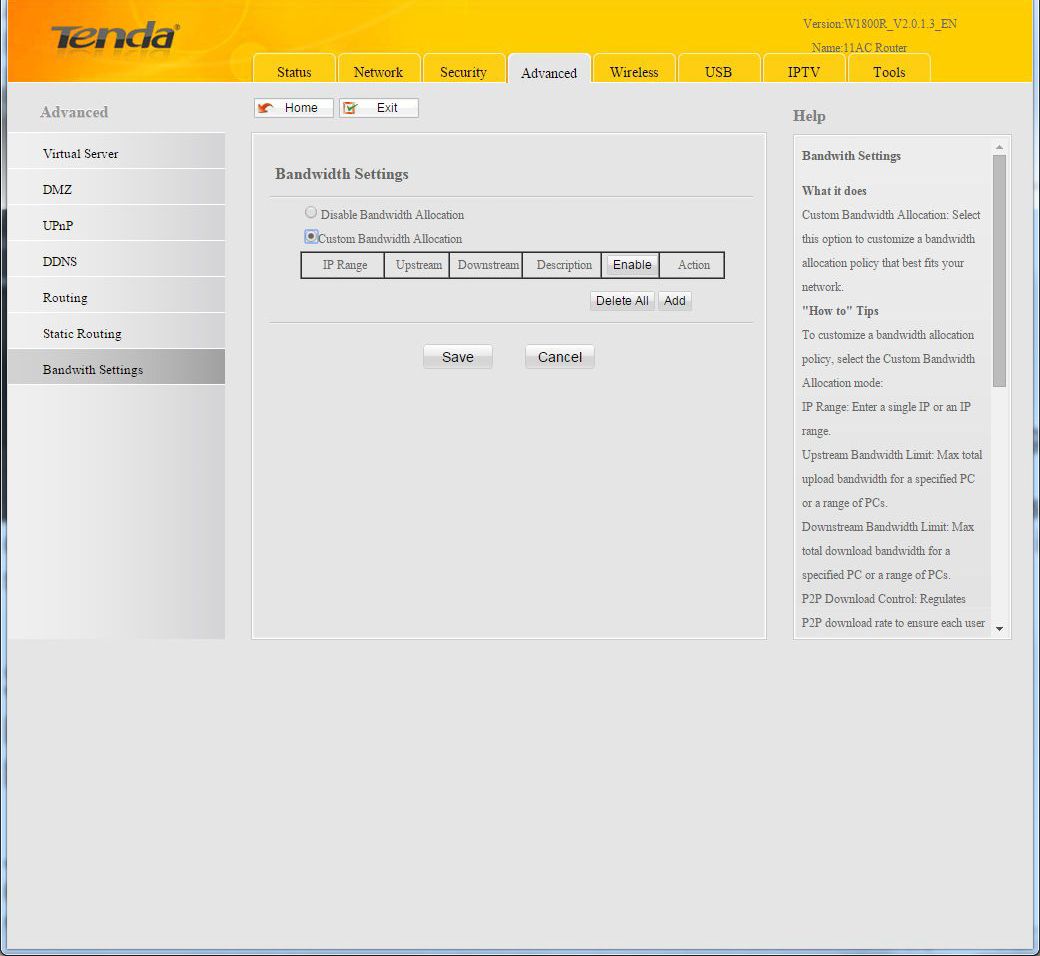
Task: Click Delete All button
Action: (x=622, y=301)
